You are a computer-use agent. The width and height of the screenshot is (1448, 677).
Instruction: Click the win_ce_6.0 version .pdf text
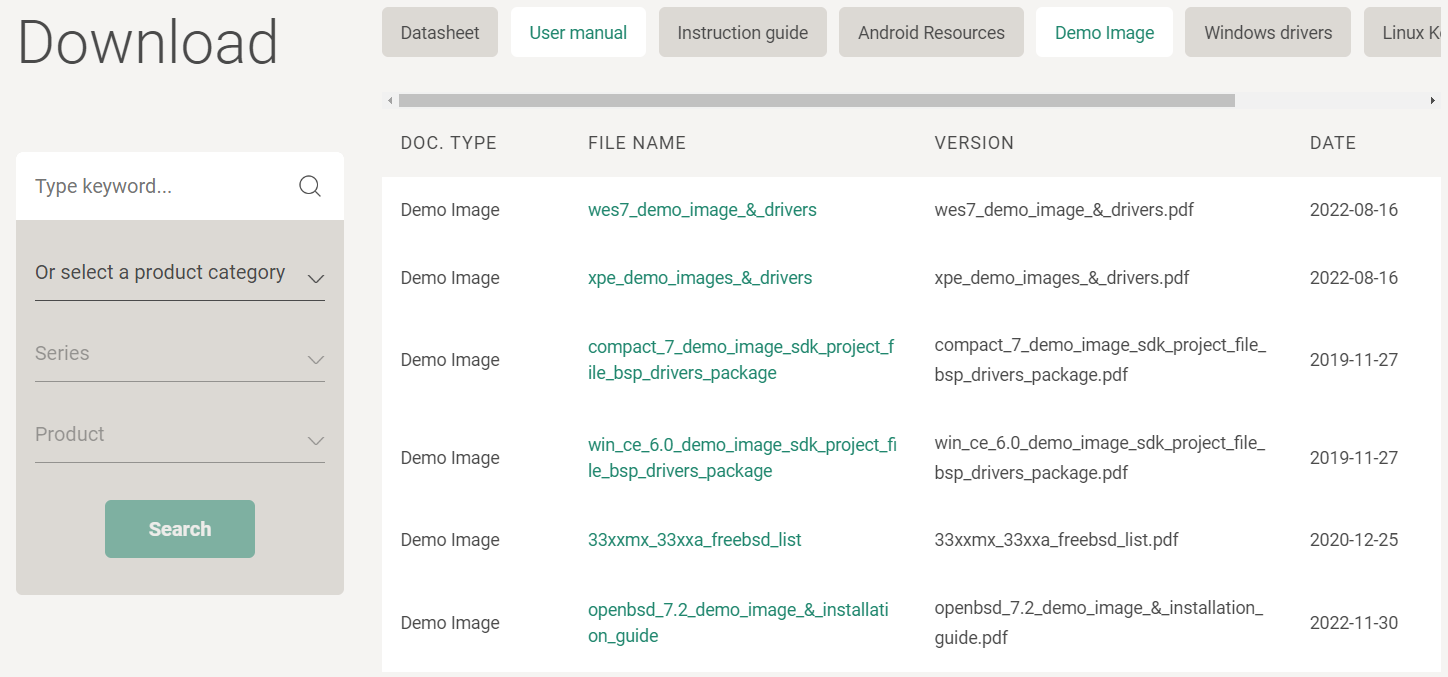coord(1100,458)
